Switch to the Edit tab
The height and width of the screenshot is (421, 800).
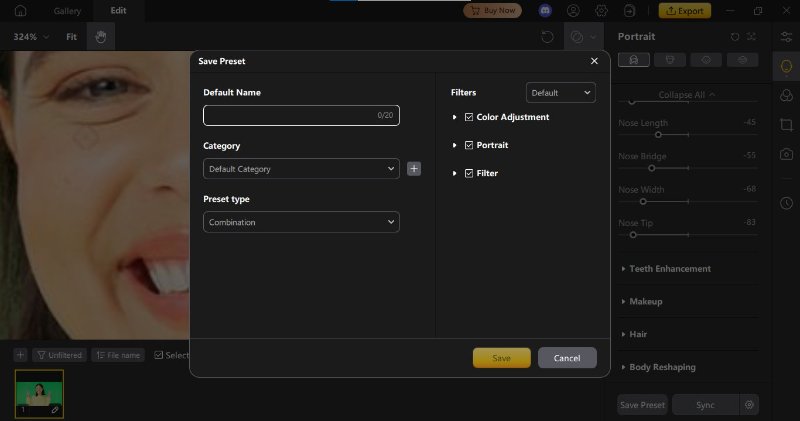pyautogui.click(x=118, y=11)
